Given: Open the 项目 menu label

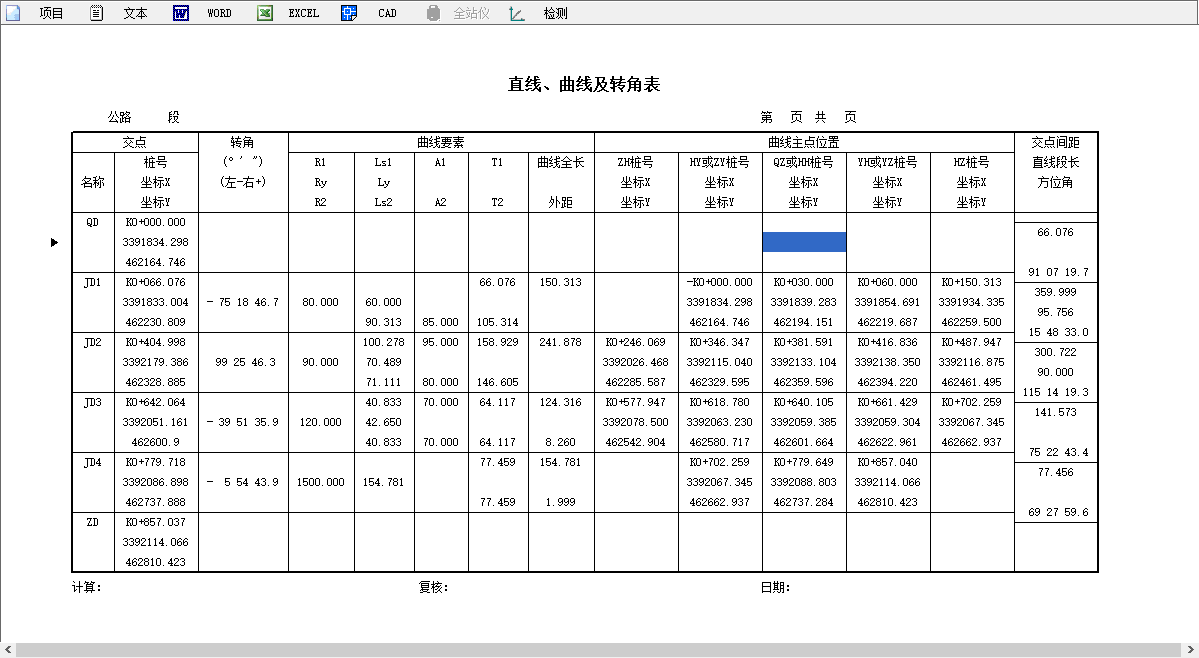Looking at the screenshot, I should [51, 13].
